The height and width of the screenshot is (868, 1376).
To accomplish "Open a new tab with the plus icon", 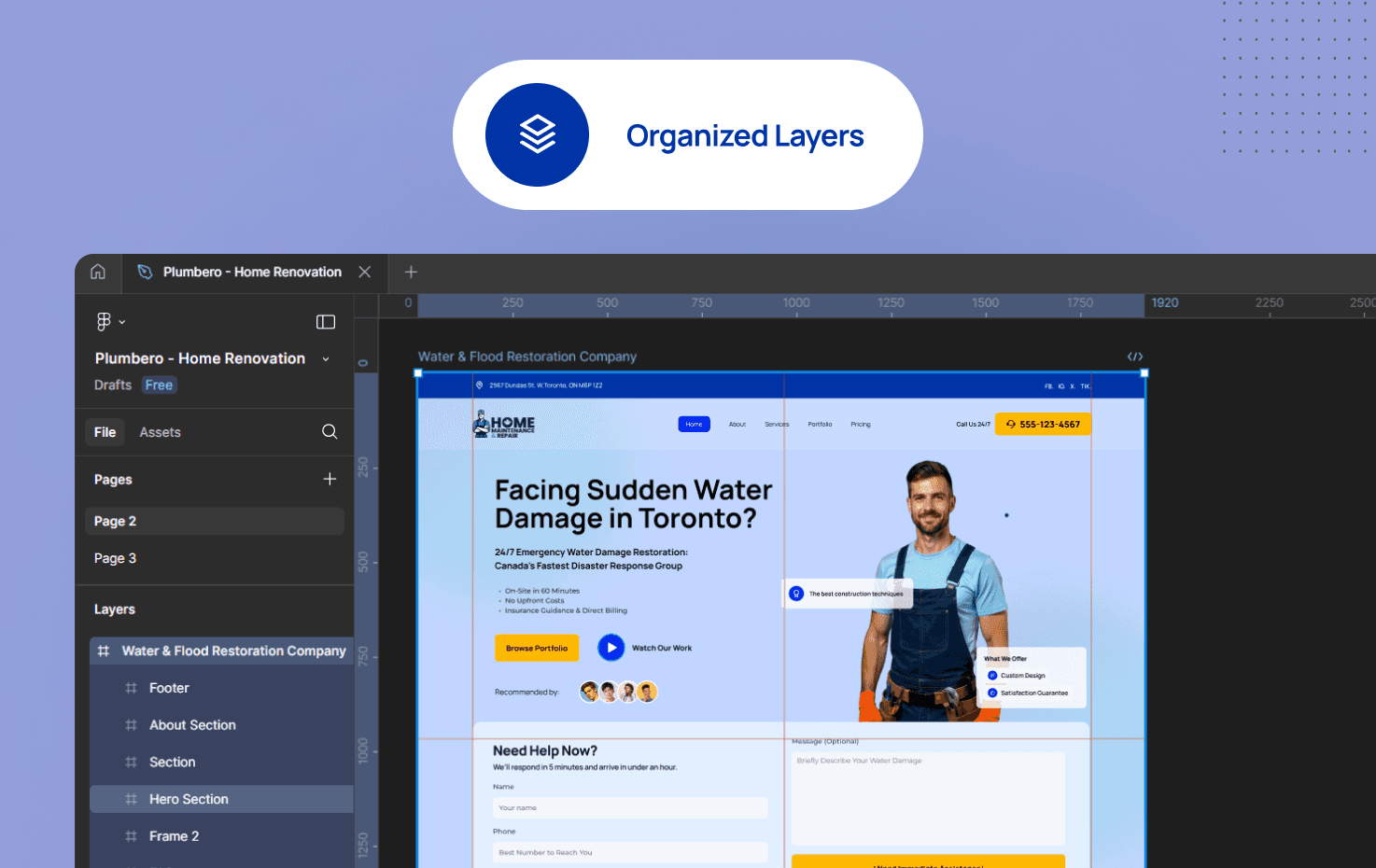I will coord(411,272).
